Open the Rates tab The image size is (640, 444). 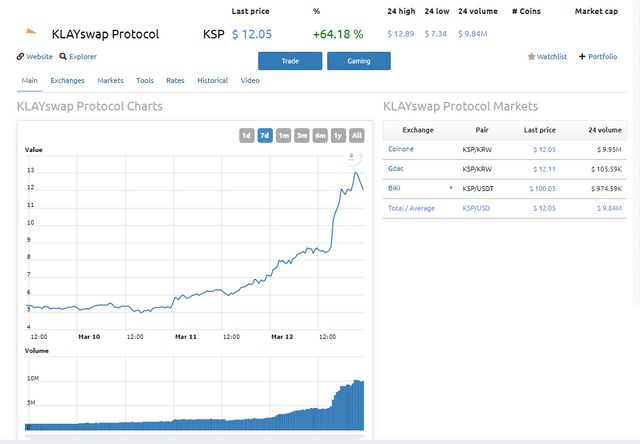pyautogui.click(x=175, y=80)
